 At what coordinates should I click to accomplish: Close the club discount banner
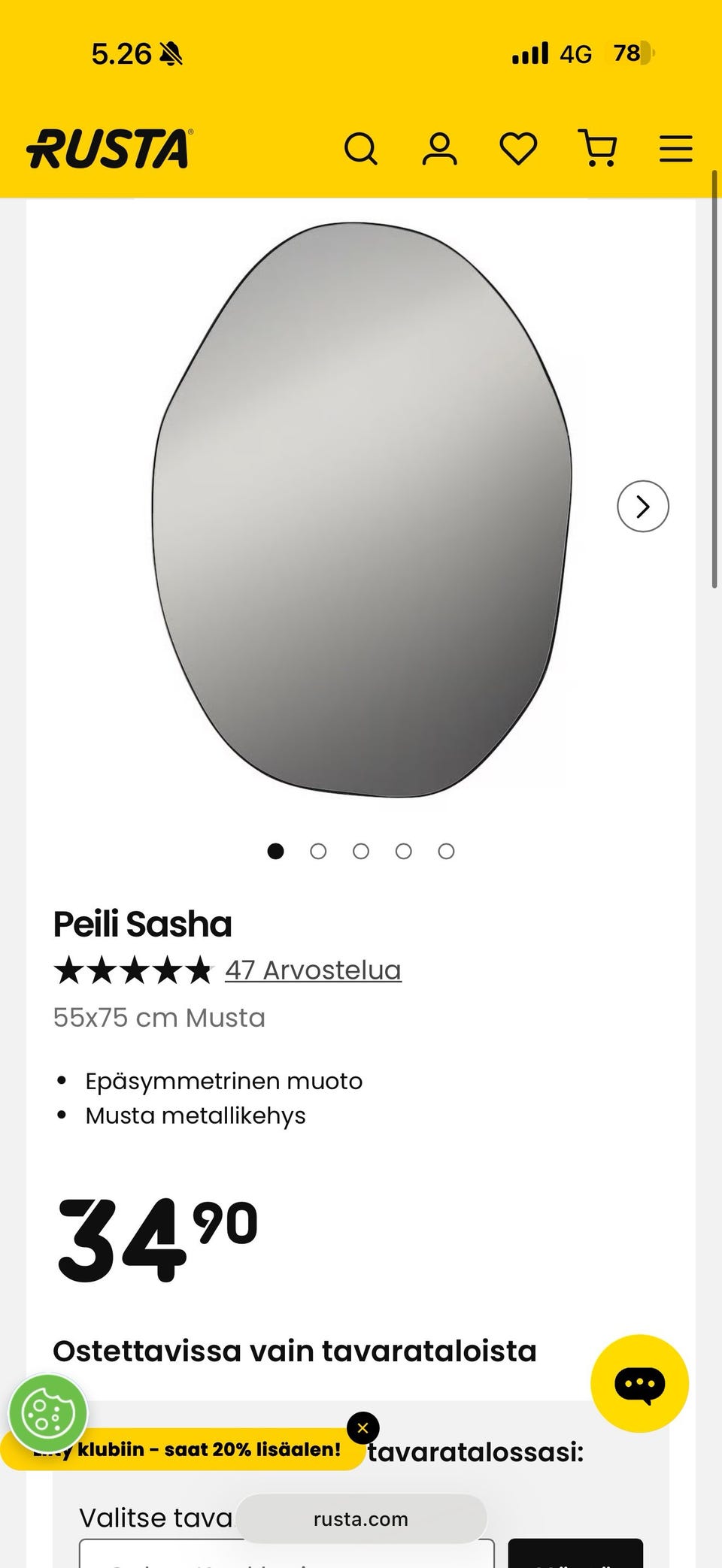(363, 1428)
